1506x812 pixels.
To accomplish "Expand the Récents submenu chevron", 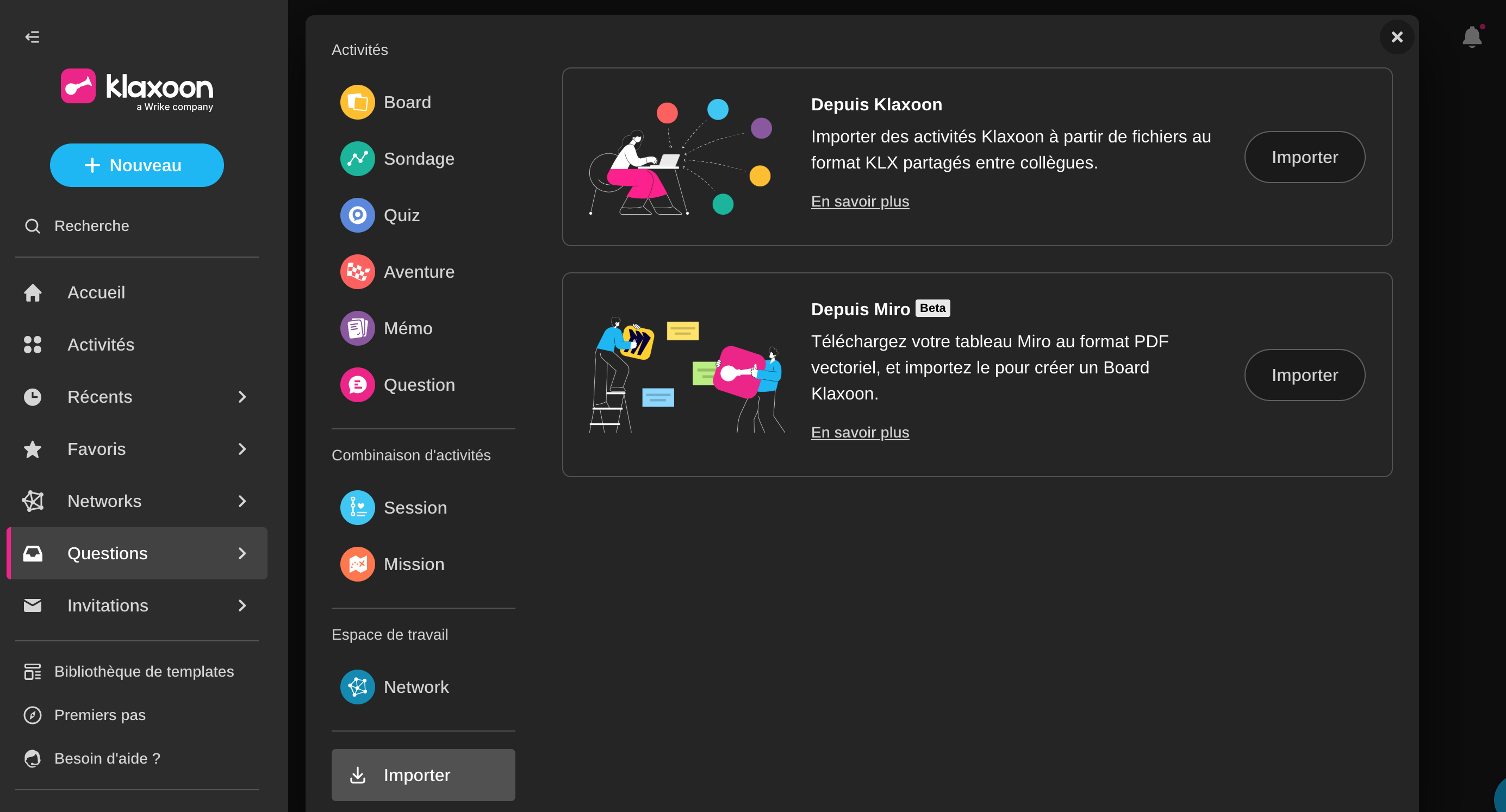I will click(x=242, y=397).
